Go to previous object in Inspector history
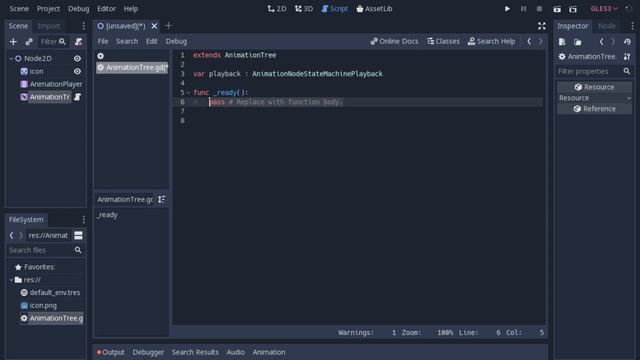Screen dimensions: 640x360 click(x=601, y=42)
